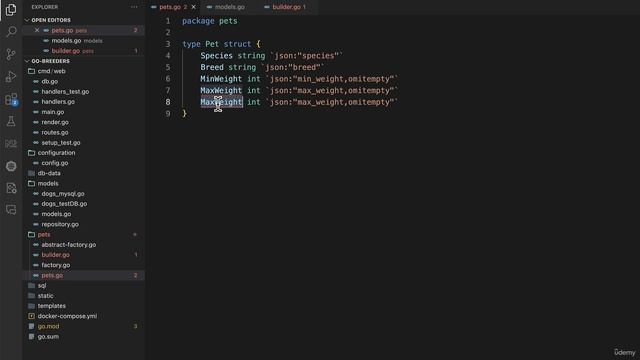This screenshot has width=640, height=360.
Task: Open config.go file
Action: pyautogui.click(x=55, y=163)
